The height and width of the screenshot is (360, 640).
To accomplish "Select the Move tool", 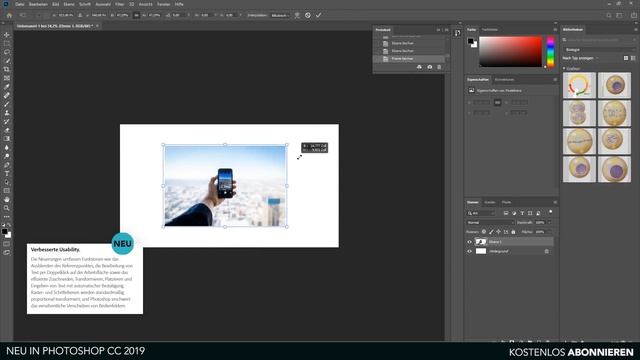I will pos(7,35).
